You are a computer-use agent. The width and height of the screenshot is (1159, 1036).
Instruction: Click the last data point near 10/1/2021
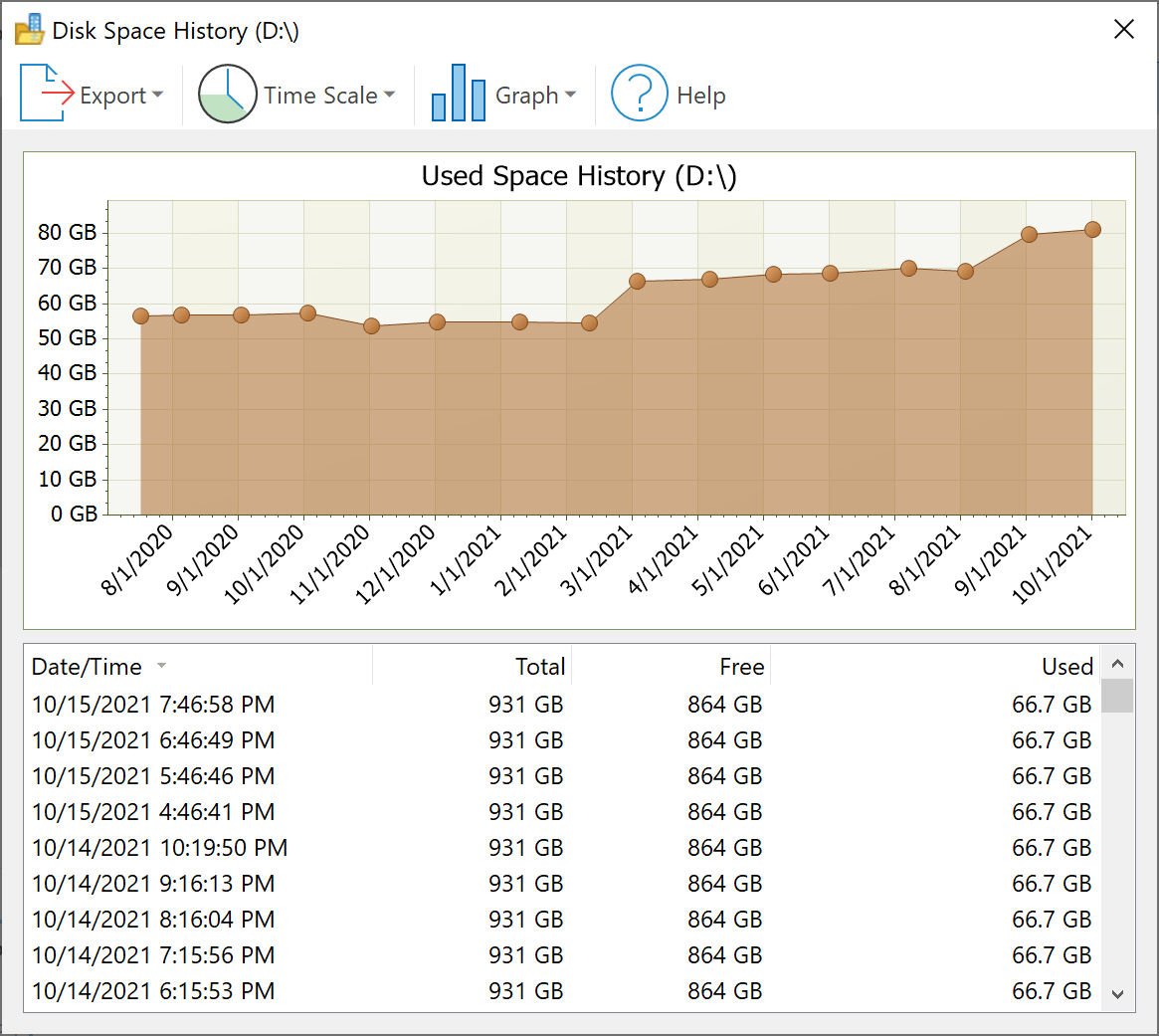(x=1092, y=229)
